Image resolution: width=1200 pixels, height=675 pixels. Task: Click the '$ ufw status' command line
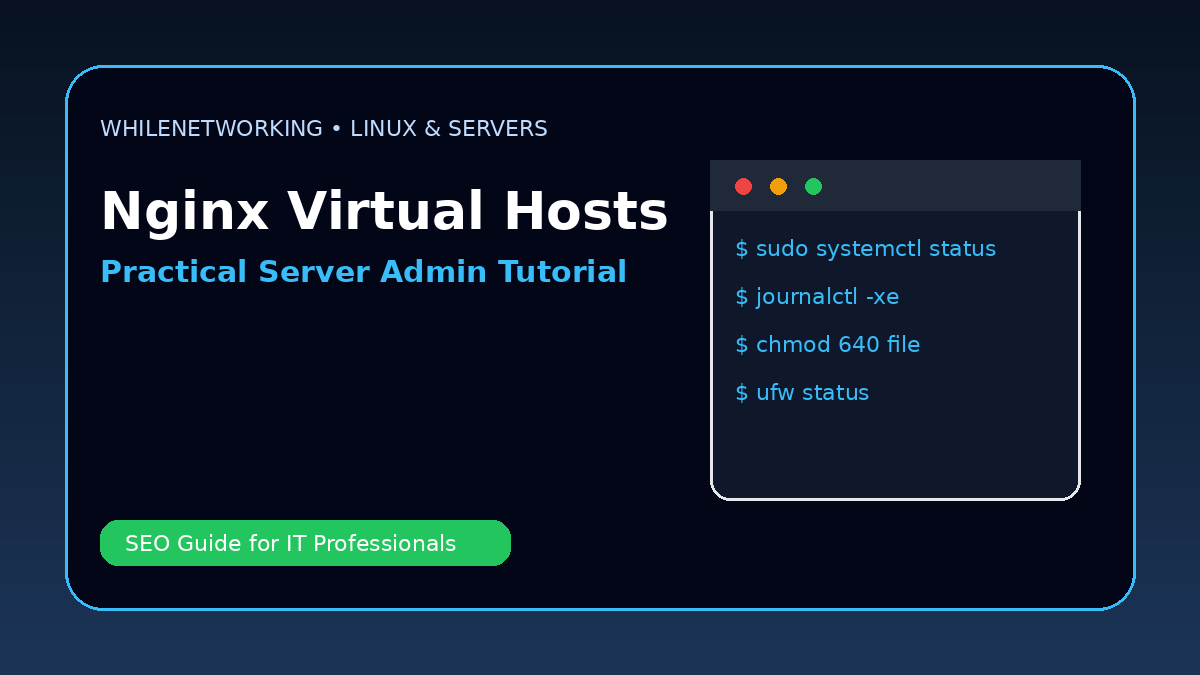tap(802, 393)
